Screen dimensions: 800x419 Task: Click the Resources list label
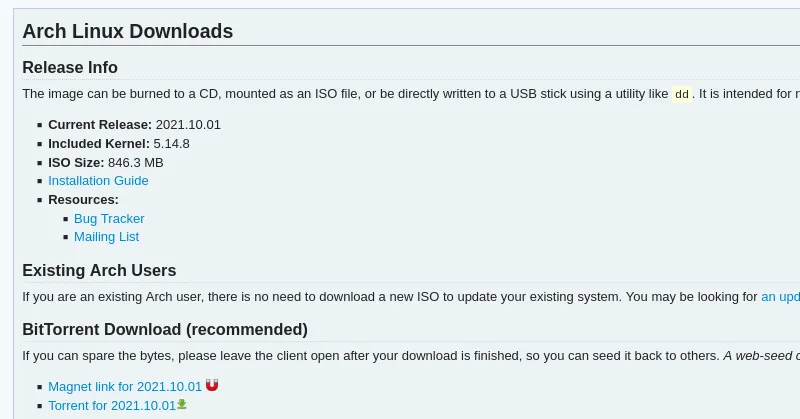83,199
